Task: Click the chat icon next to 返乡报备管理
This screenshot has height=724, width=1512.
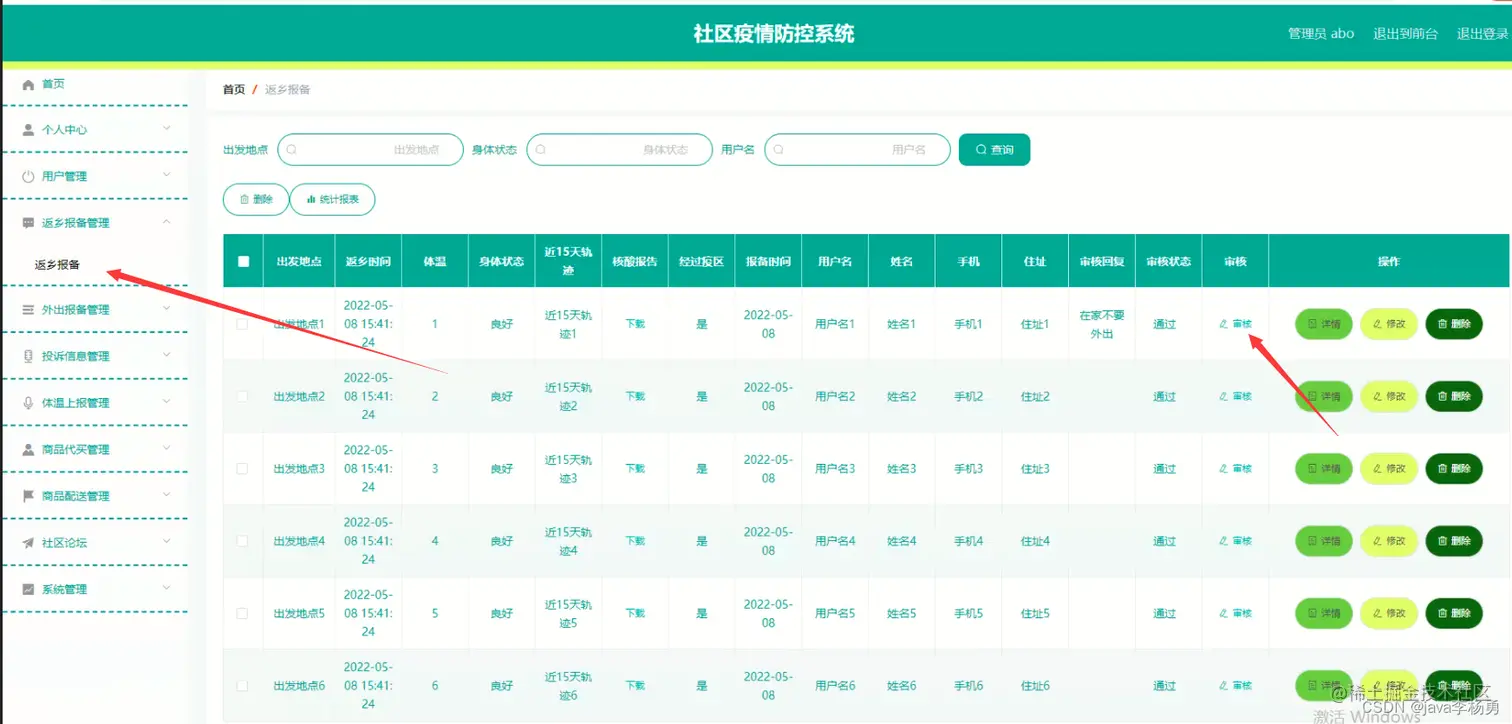Action: [28, 223]
